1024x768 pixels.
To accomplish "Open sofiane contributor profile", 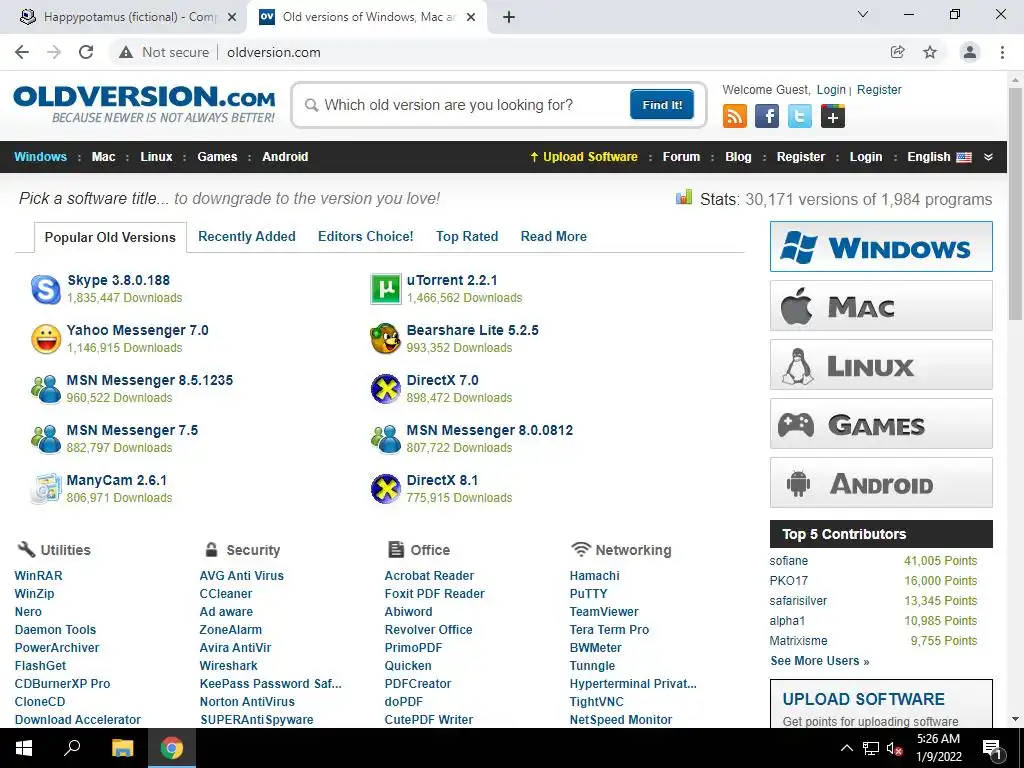I will pos(788,561).
